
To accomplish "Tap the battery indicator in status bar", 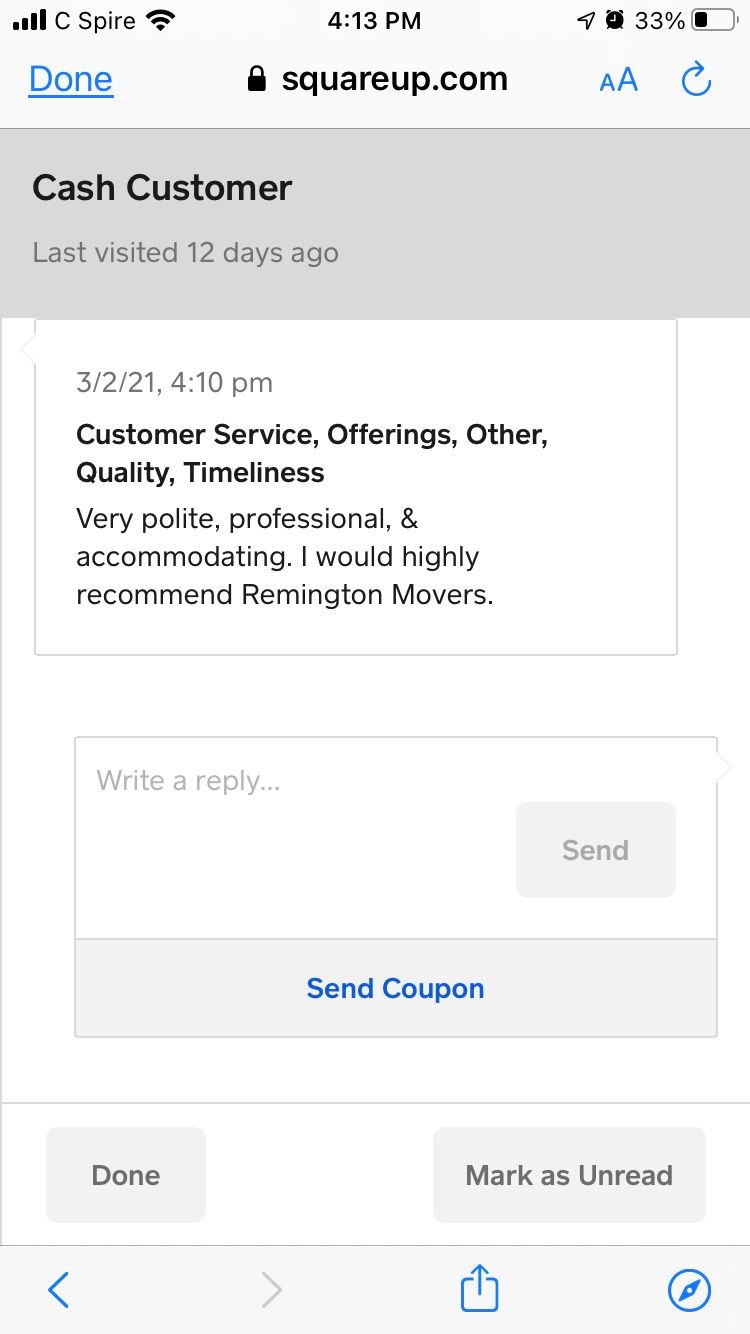I will (714, 20).
